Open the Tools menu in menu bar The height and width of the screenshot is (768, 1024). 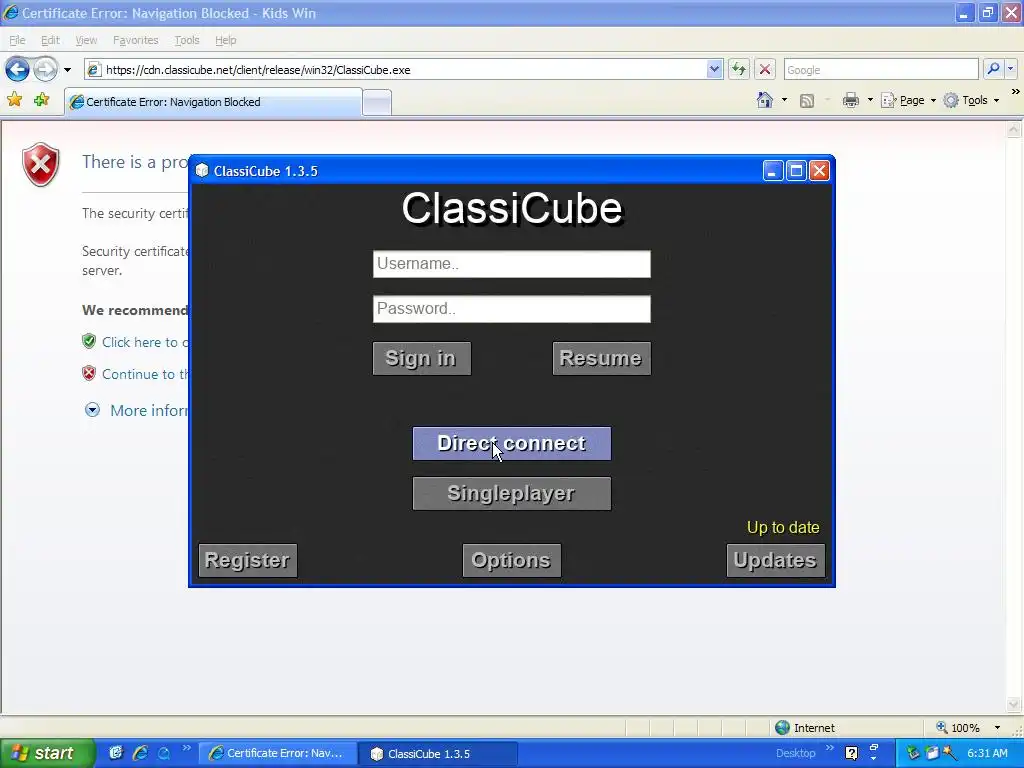(x=187, y=40)
